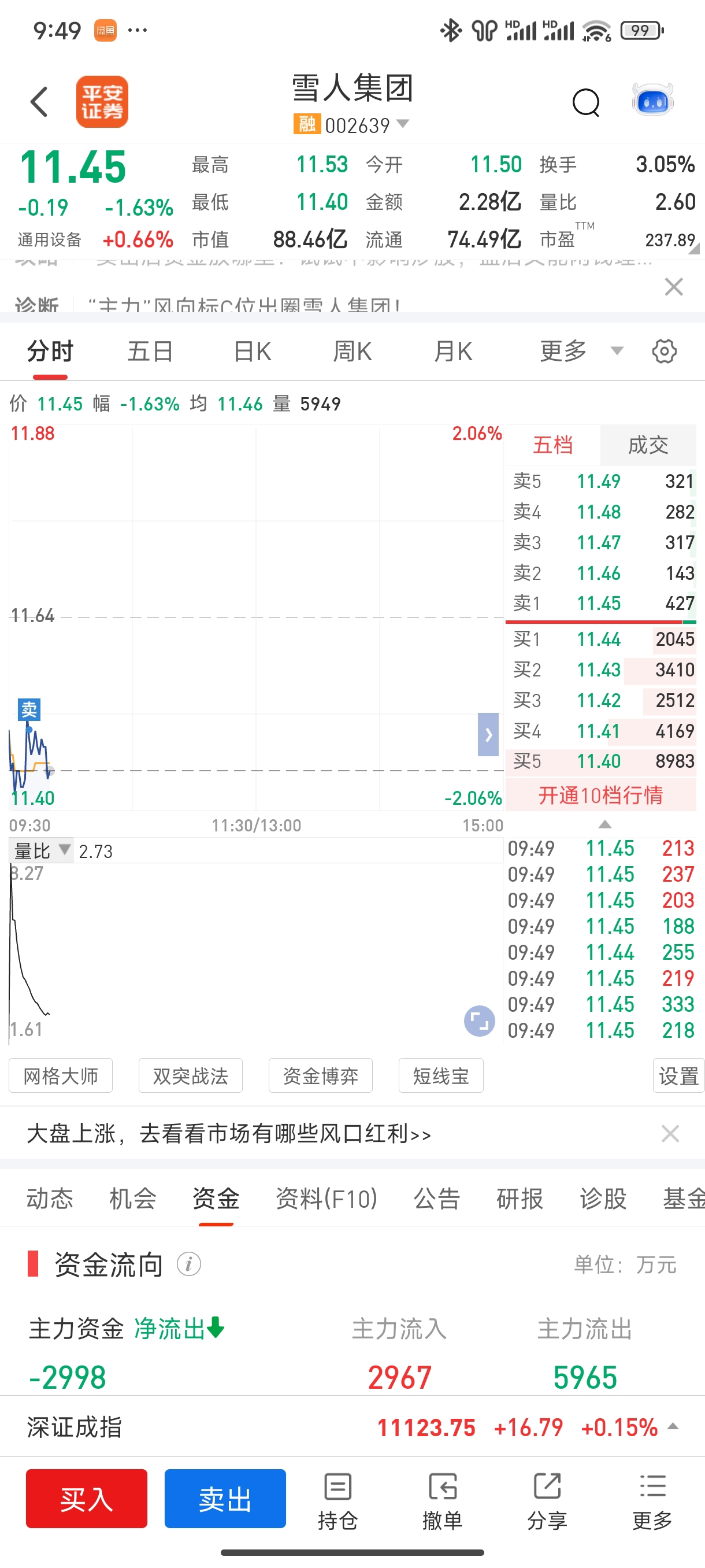Select the 五档 order book tab
Viewport: 705px width, 1568px height.
[552, 445]
